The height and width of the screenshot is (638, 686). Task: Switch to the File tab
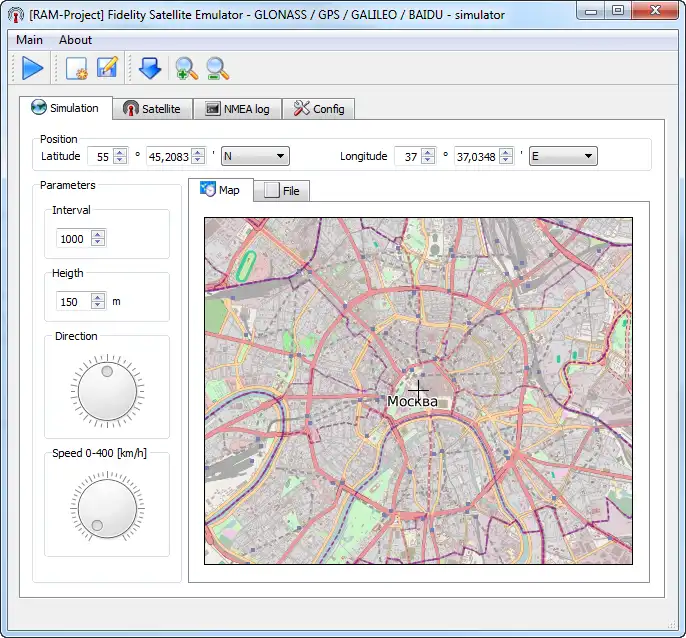[281, 191]
